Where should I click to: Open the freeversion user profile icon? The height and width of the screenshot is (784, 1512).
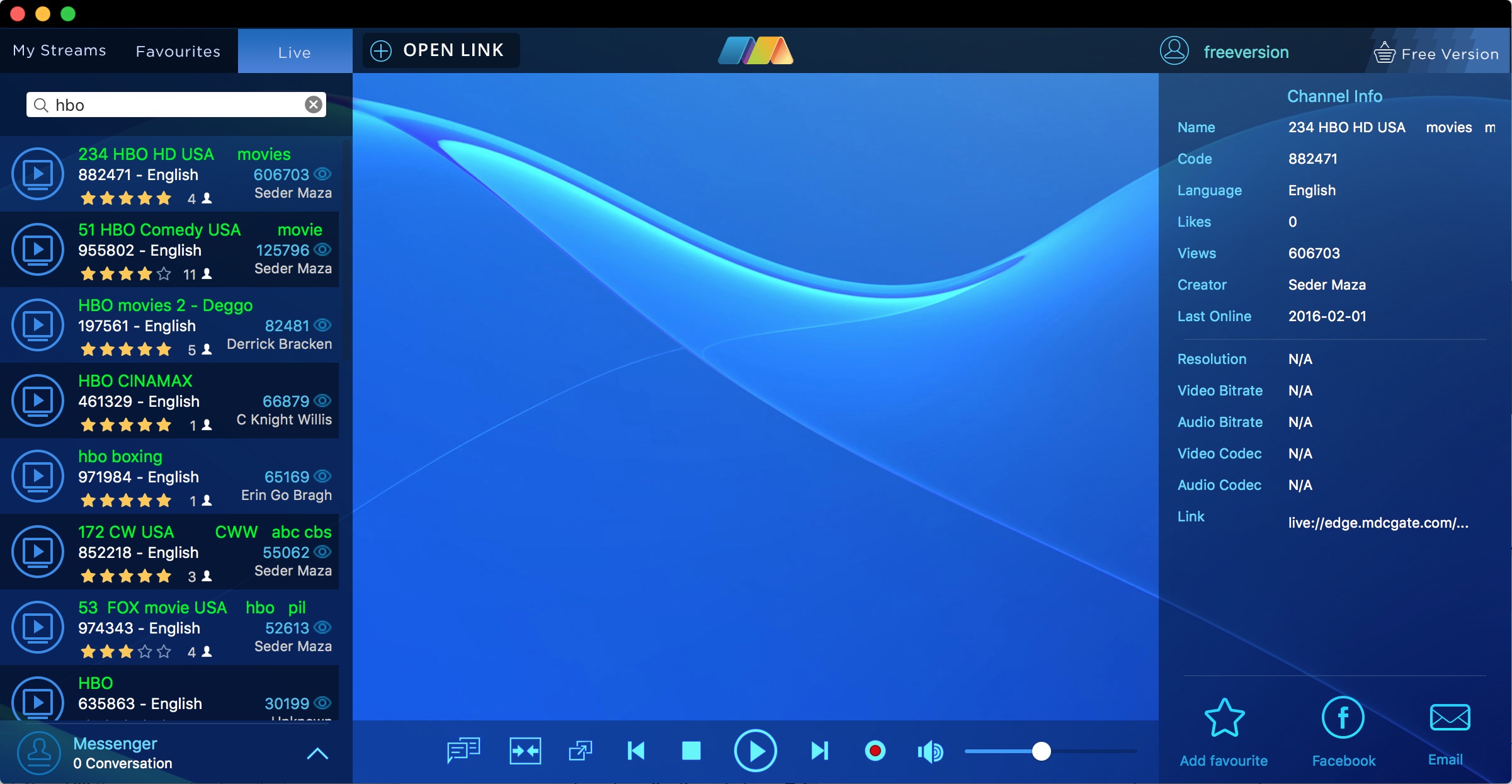point(1174,51)
